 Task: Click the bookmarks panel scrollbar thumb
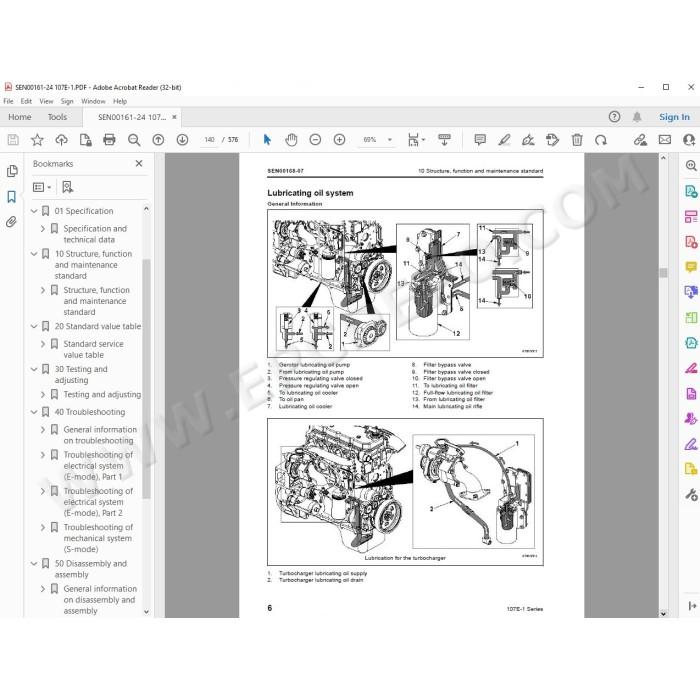point(146,379)
